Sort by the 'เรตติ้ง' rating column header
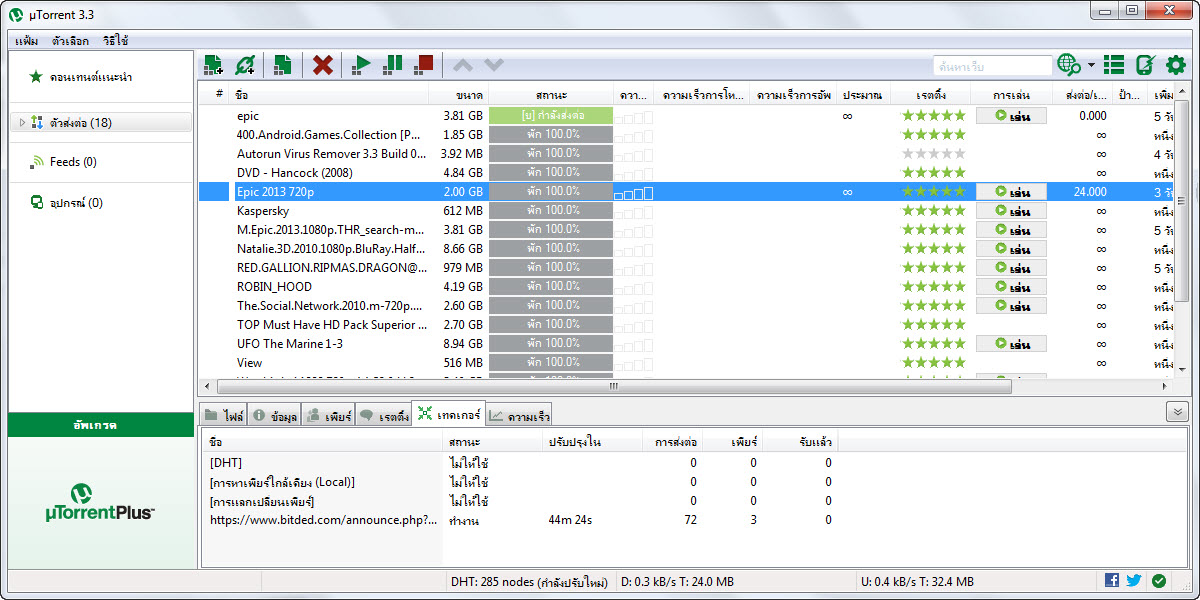The height and width of the screenshot is (600, 1200). [934, 95]
